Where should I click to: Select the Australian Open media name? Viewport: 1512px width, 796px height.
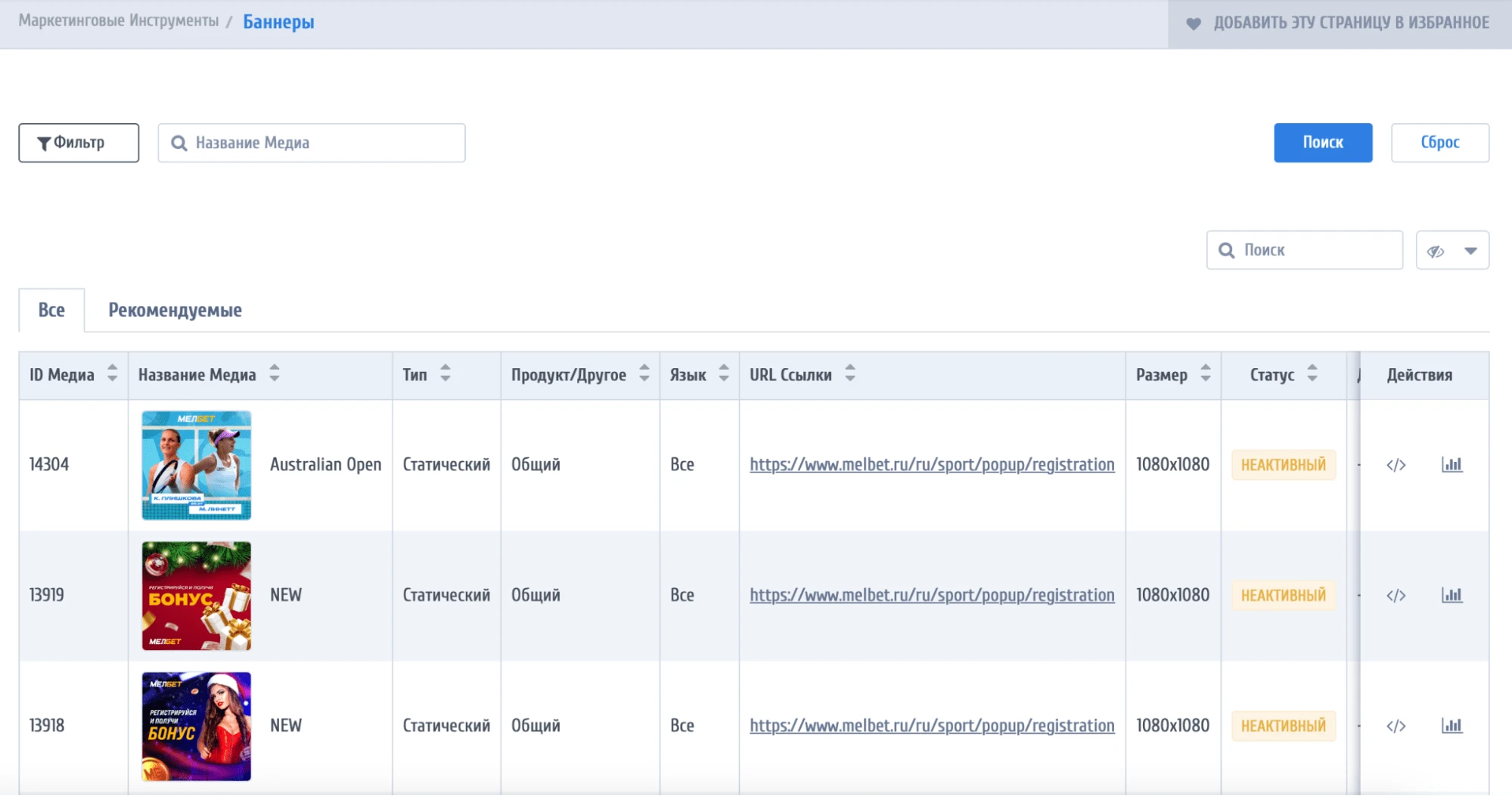coord(326,464)
